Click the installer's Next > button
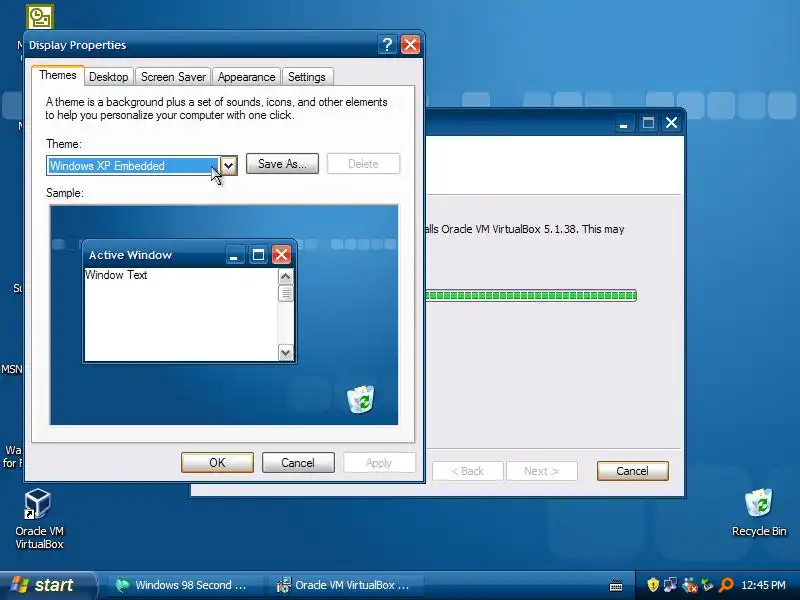This screenshot has height=600, width=800. pos(541,471)
